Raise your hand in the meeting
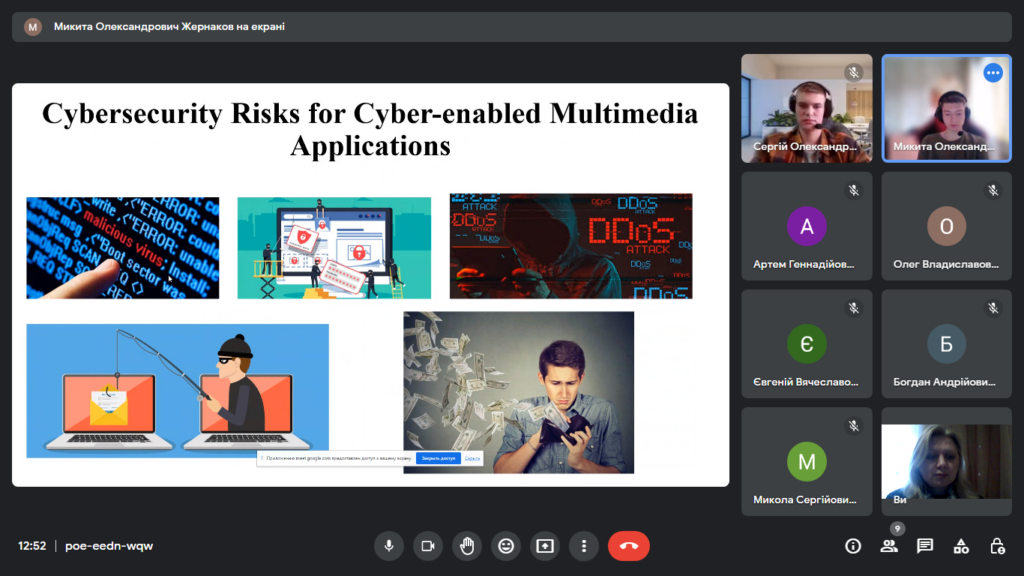Screen dimensions: 1024x576 pyautogui.click(x=467, y=546)
